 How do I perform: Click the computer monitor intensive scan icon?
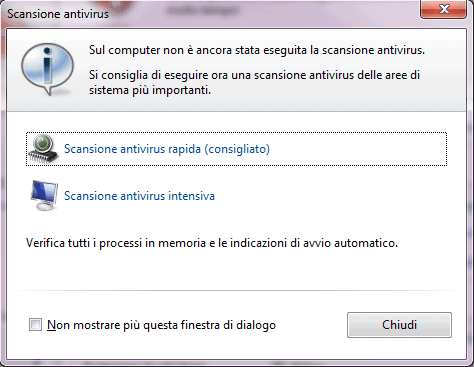44,196
